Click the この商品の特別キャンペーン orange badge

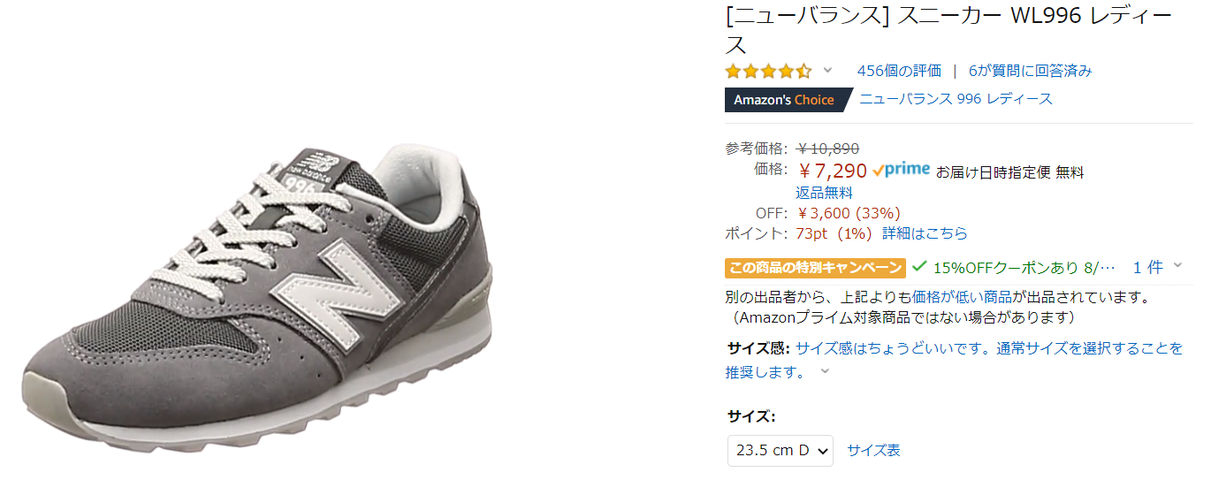[x=815, y=267]
